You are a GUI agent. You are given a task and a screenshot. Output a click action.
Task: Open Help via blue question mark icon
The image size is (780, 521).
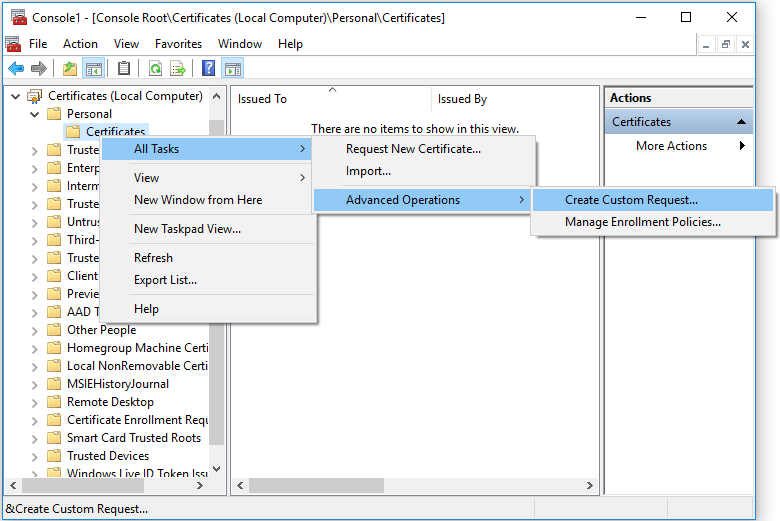coord(208,68)
